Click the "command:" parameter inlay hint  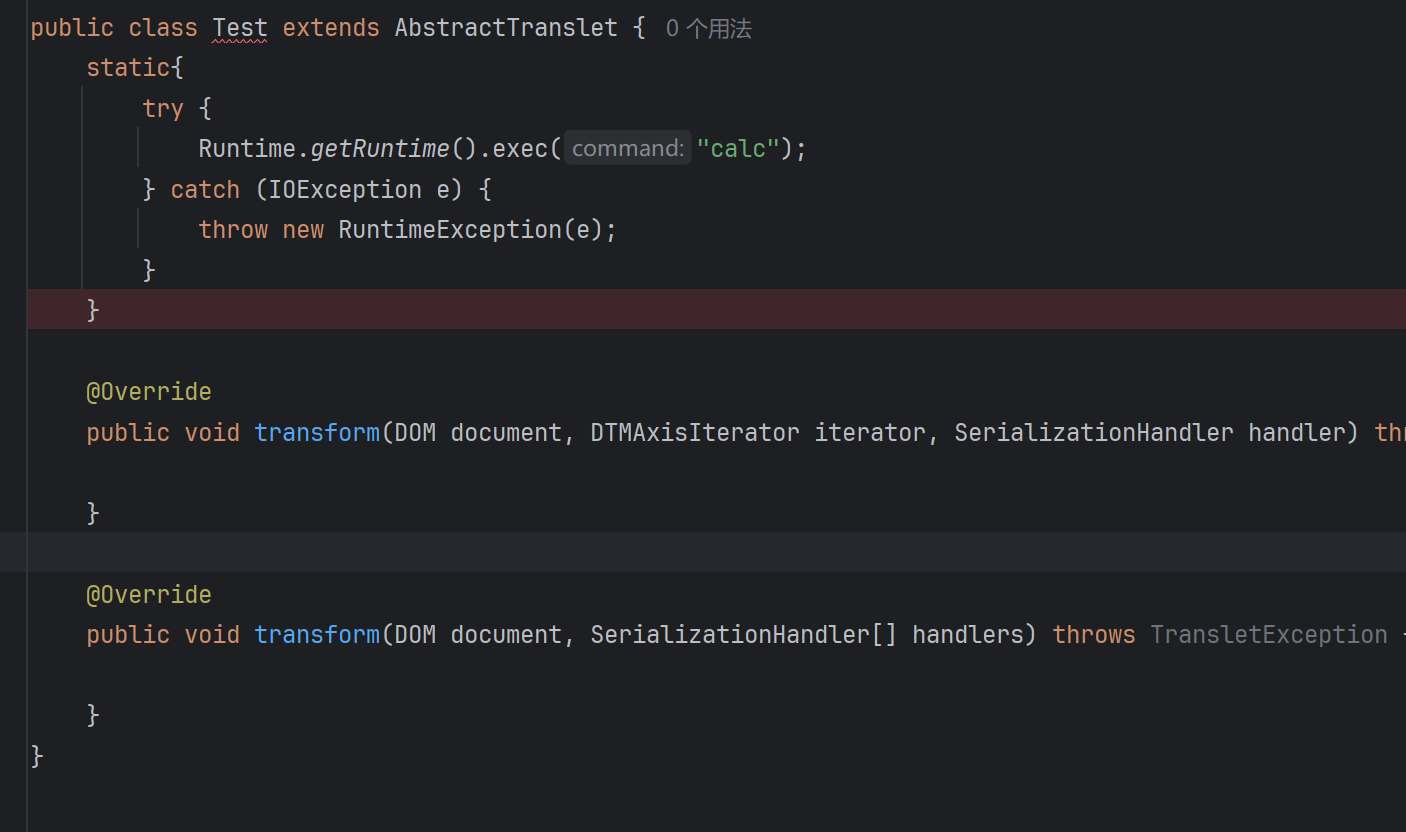627,149
